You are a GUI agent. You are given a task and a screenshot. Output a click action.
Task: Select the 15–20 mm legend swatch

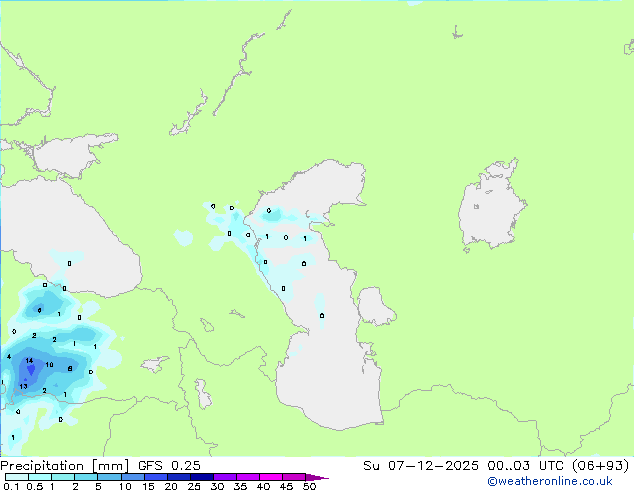156,477
